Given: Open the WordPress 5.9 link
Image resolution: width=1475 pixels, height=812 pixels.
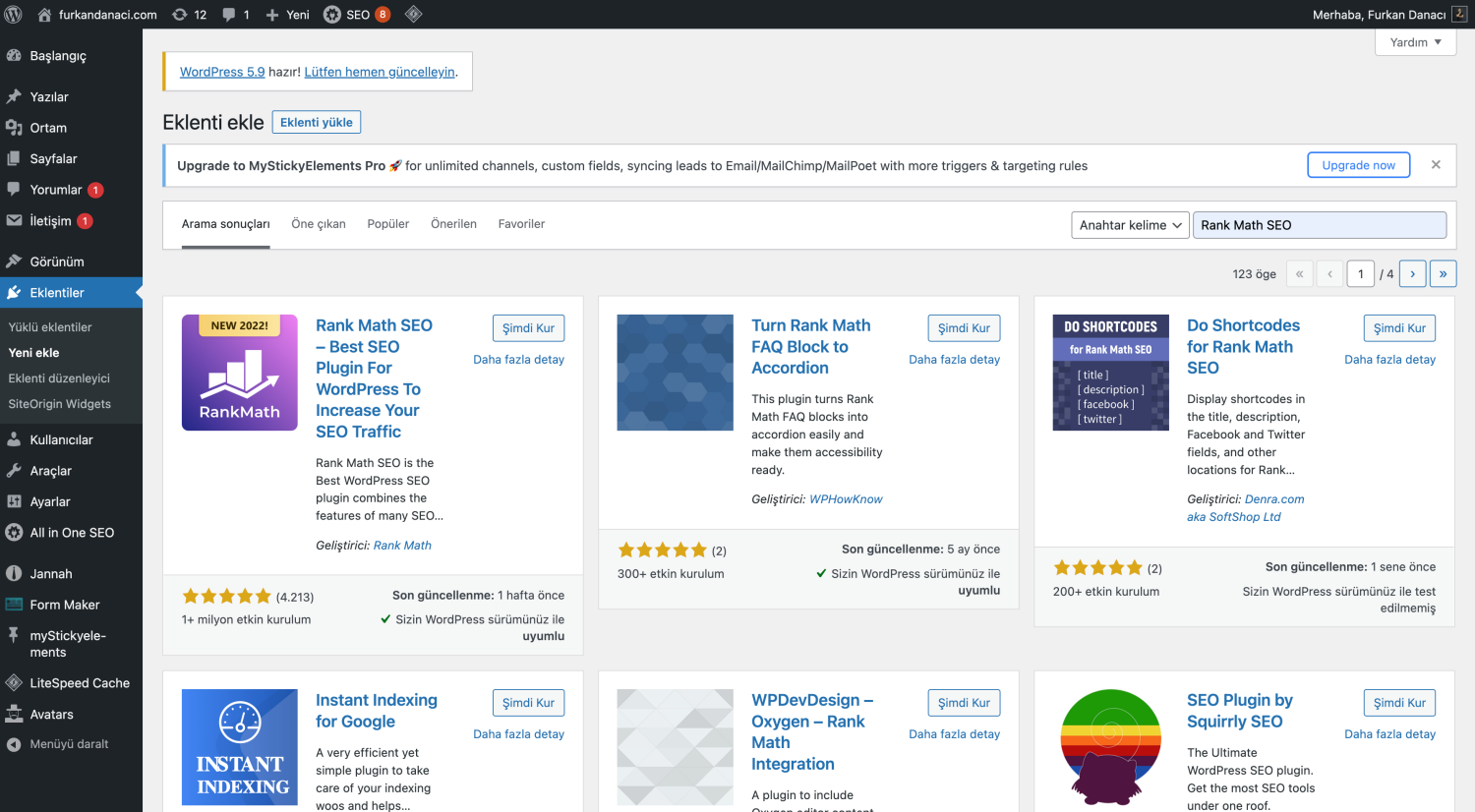Looking at the screenshot, I should [x=222, y=72].
